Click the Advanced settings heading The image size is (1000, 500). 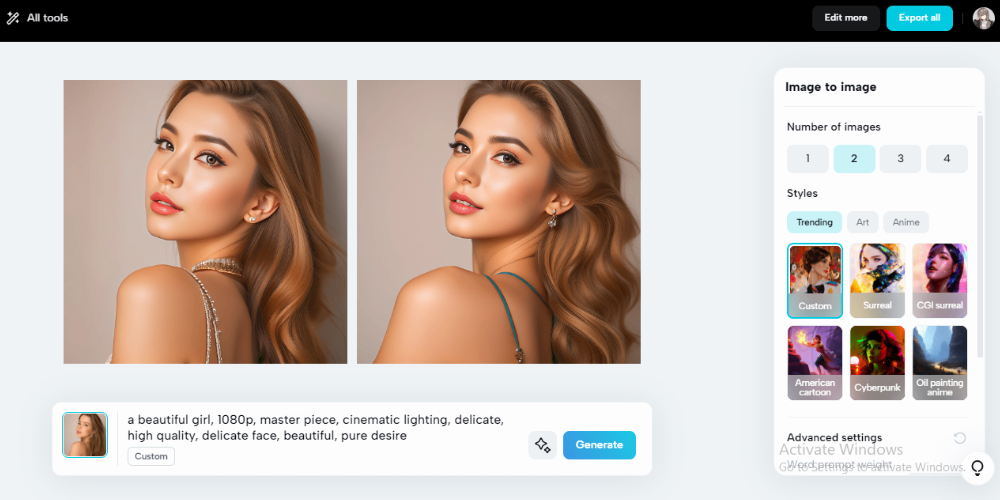(834, 438)
